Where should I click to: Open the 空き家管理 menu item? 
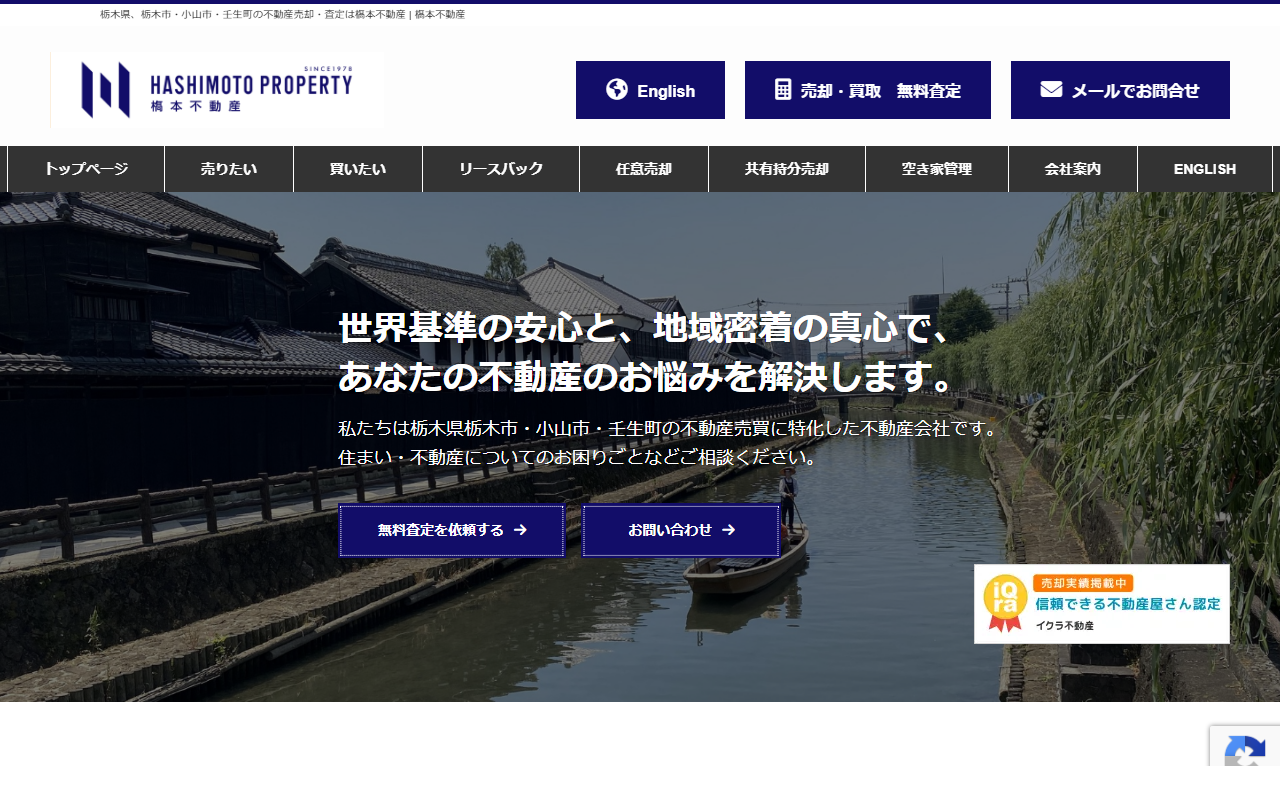937,169
